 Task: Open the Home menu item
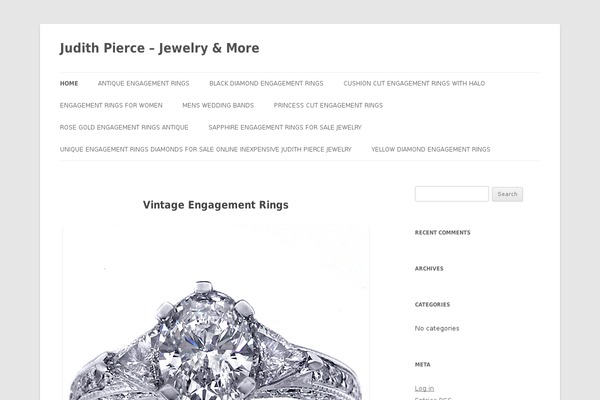[69, 83]
